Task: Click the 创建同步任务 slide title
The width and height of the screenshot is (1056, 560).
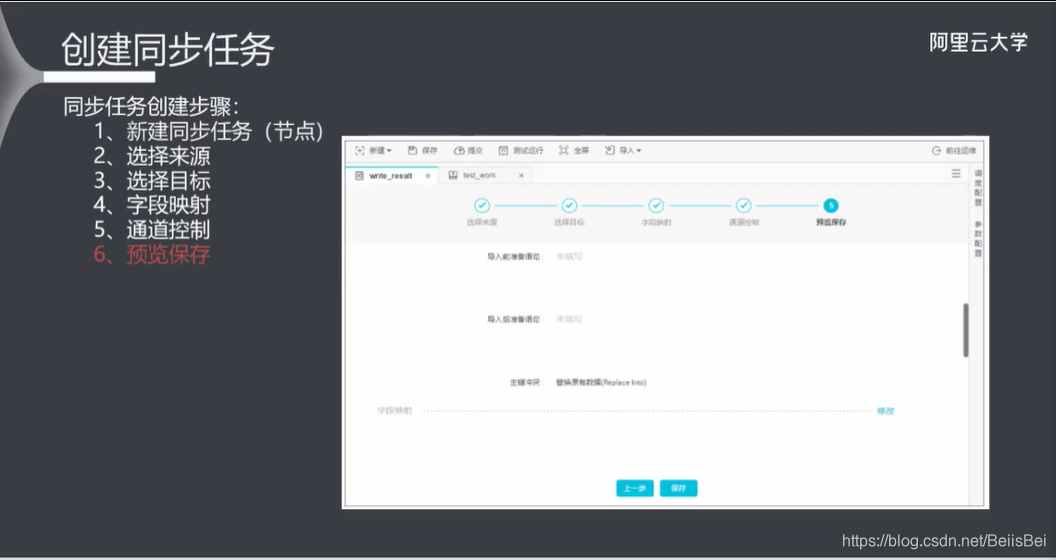Action: coord(168,50)
